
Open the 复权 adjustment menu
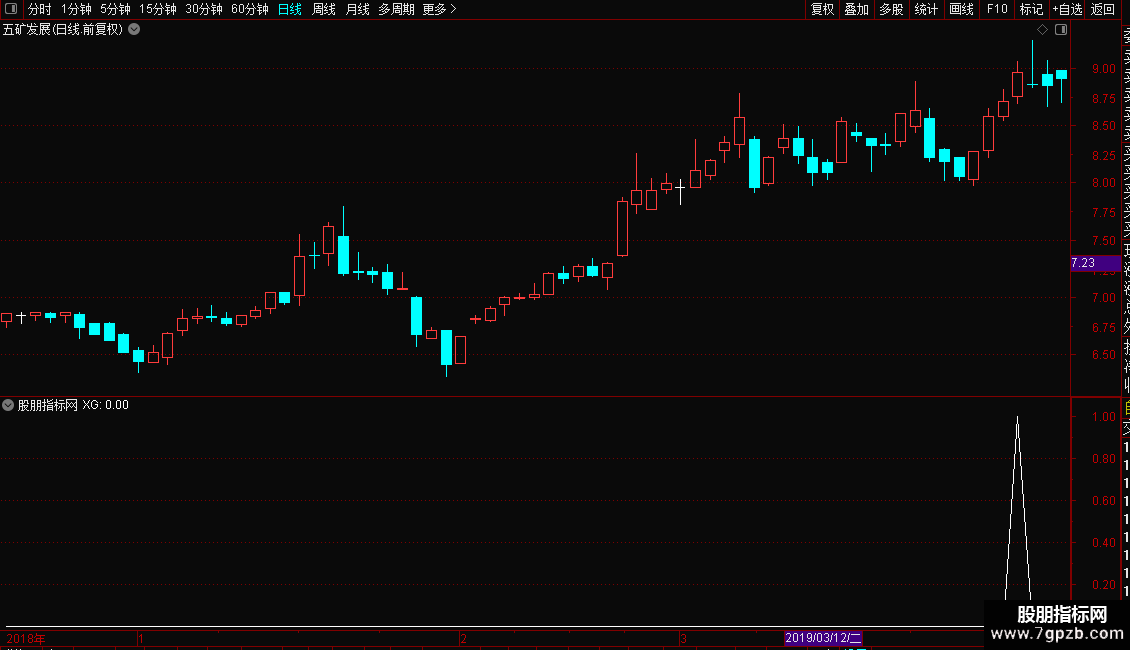click(822, 9)
